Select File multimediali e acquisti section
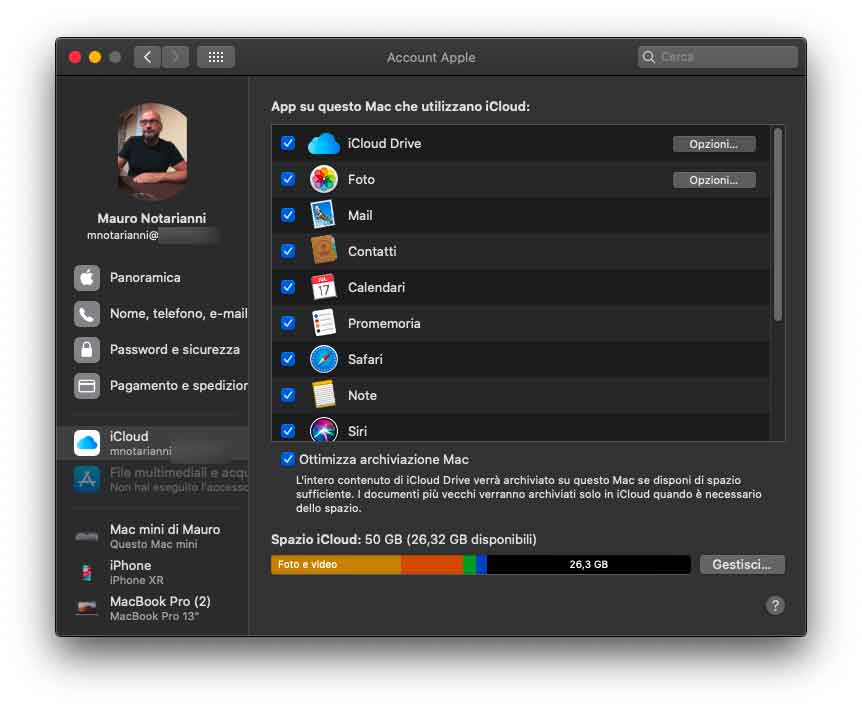The image size is (862, 710). pos(153,479)
